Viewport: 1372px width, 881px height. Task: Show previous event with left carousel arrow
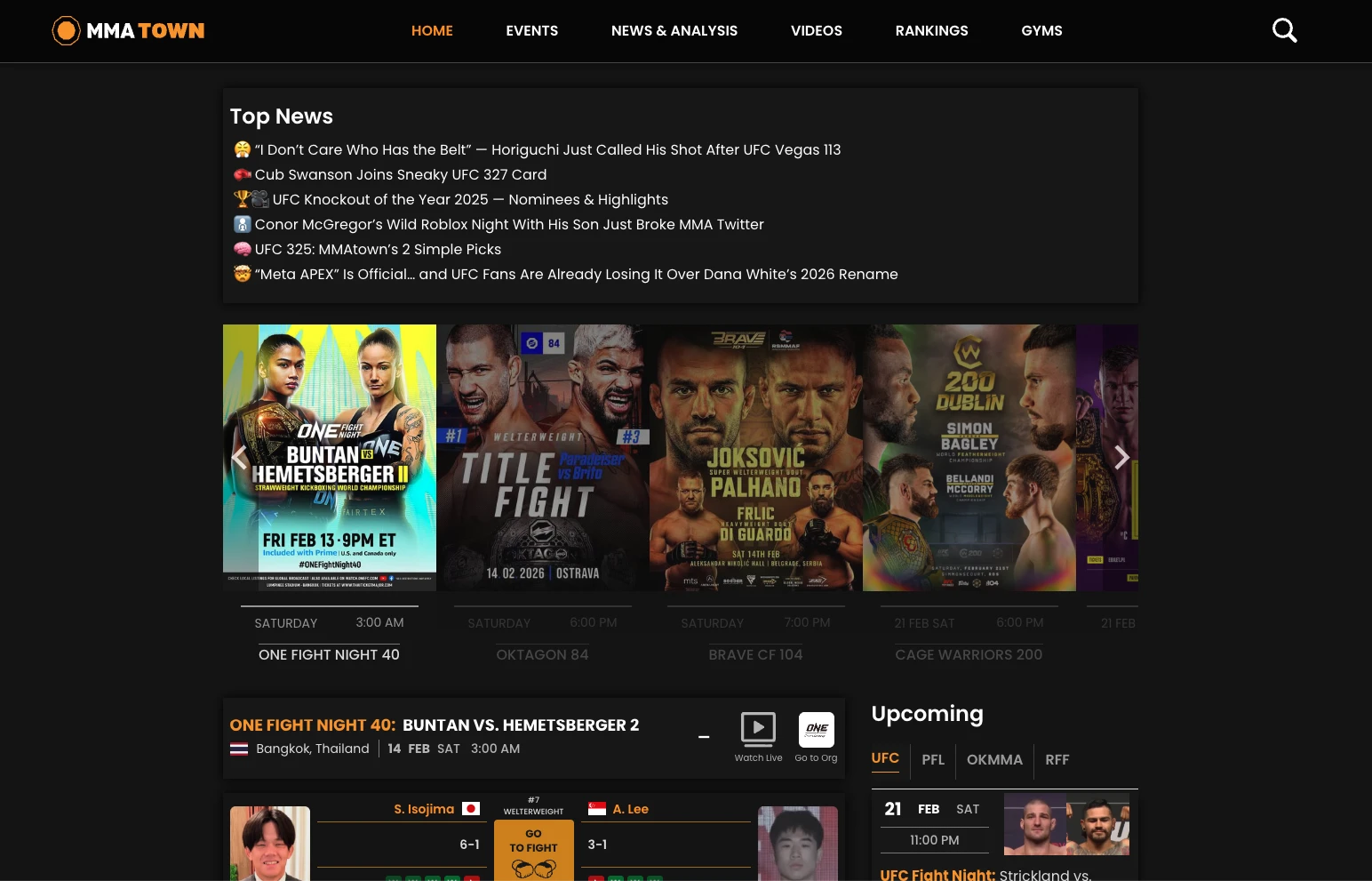click(x=239, y=458)
